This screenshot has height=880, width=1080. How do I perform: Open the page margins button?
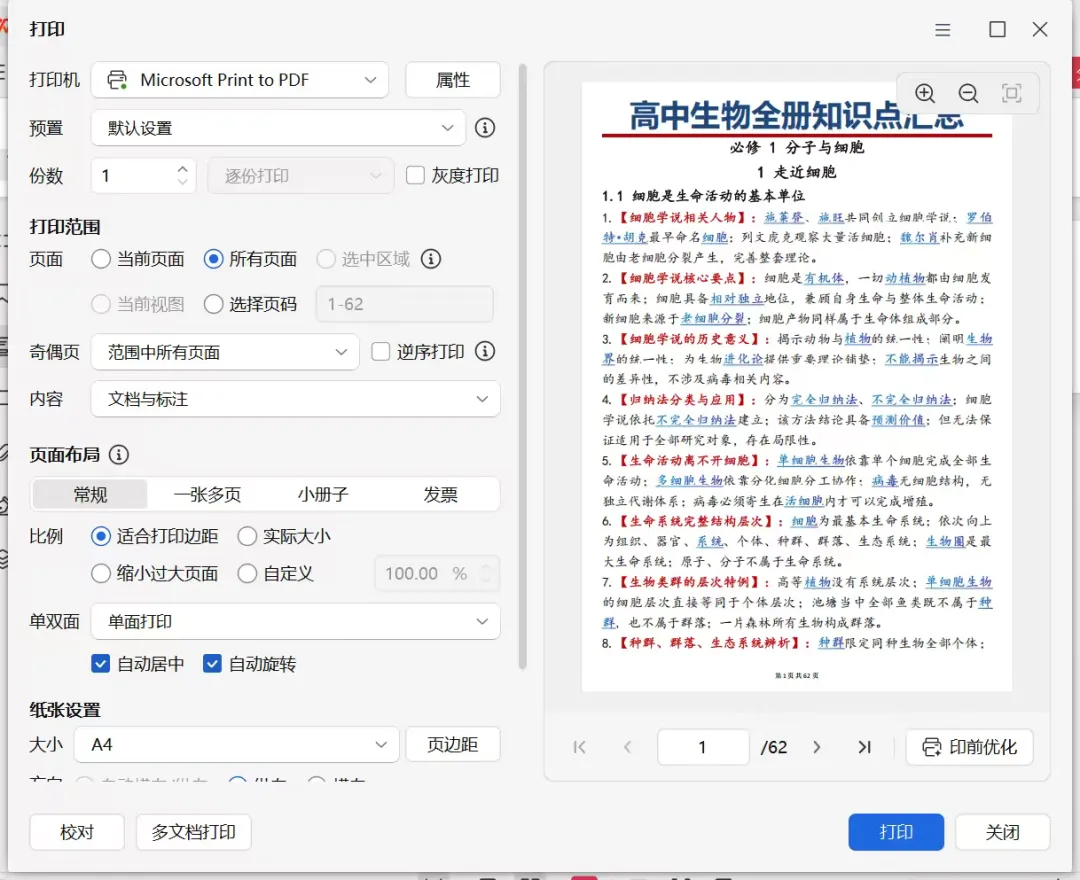[453, 744]
